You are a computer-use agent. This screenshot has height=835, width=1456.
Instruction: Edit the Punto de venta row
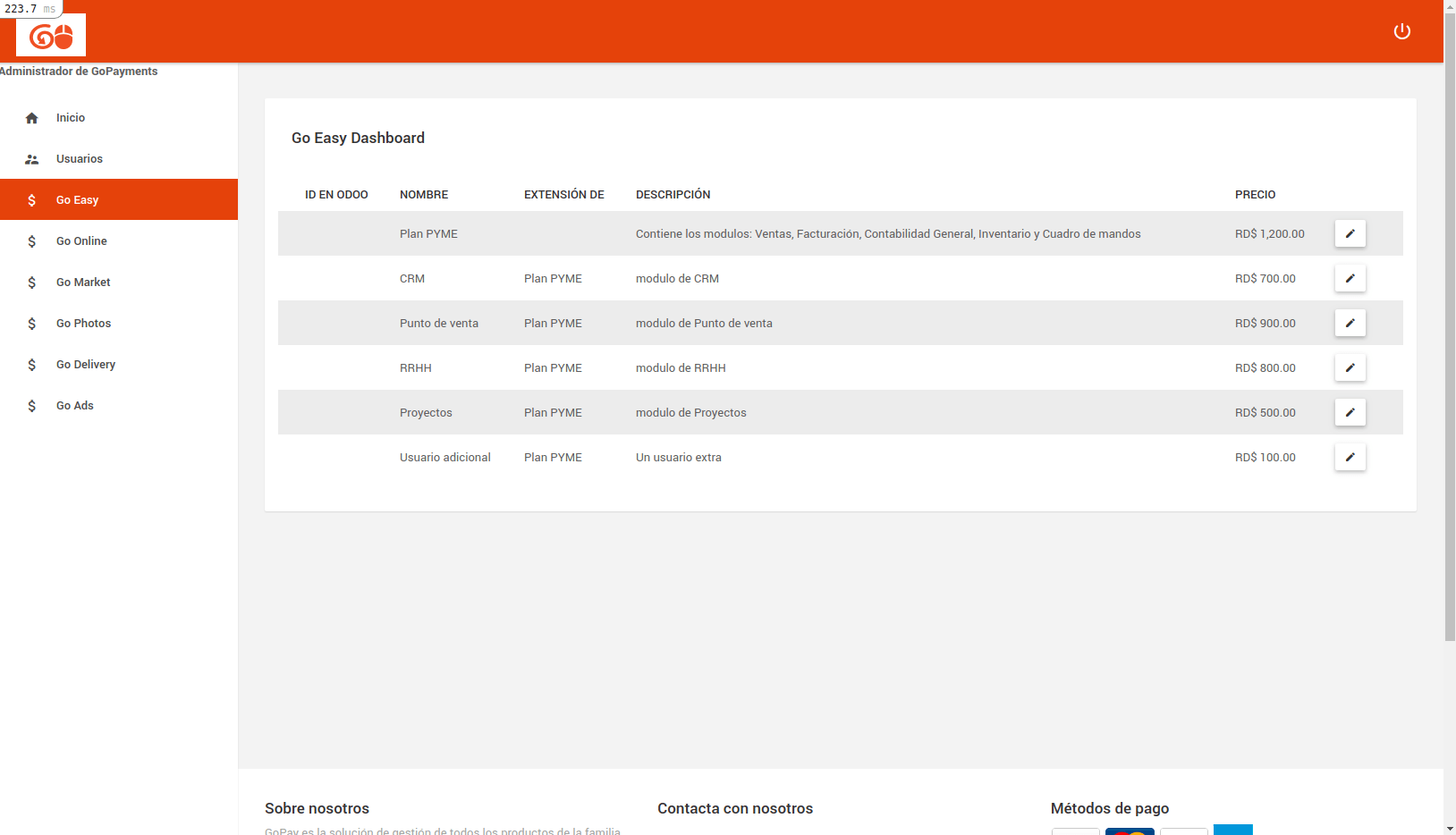coord(1350,323)
